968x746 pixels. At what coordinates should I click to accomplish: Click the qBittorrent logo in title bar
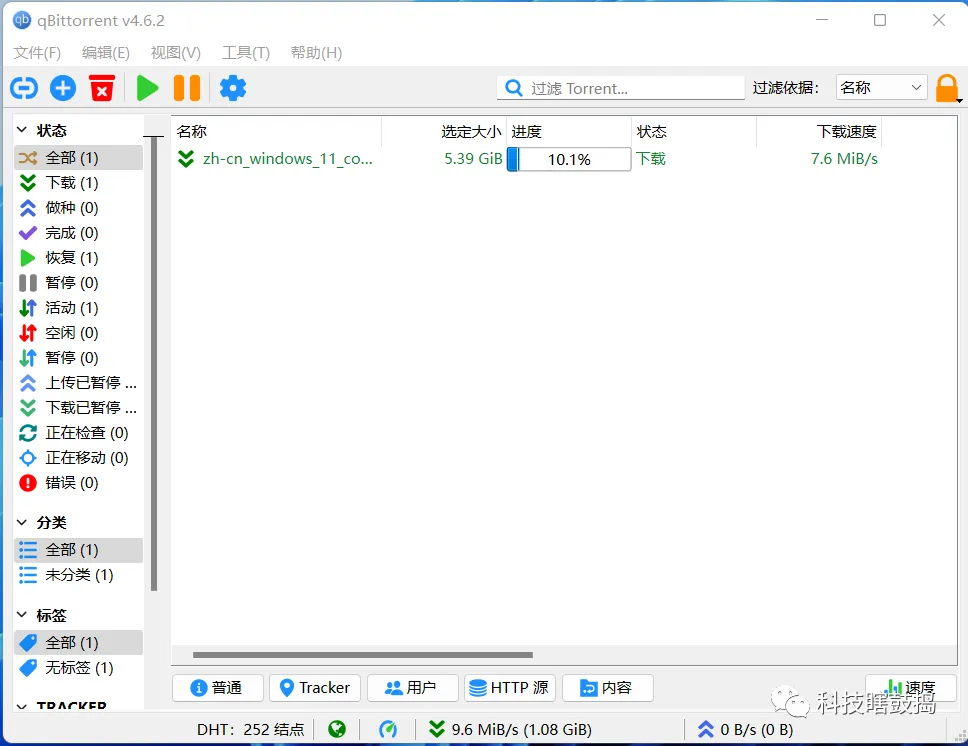pyautogui.click(x=22, y=20)
